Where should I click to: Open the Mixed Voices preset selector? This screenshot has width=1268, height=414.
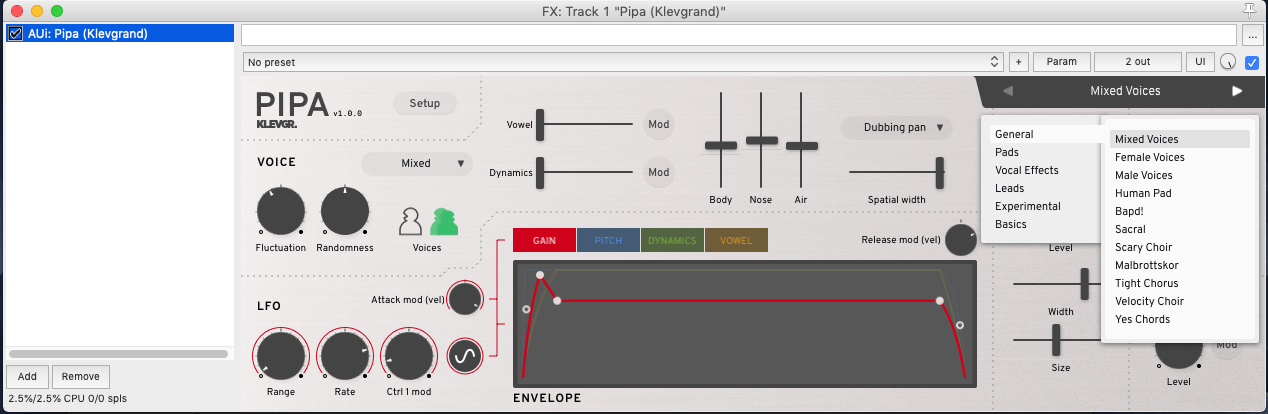pos(1125,91)
